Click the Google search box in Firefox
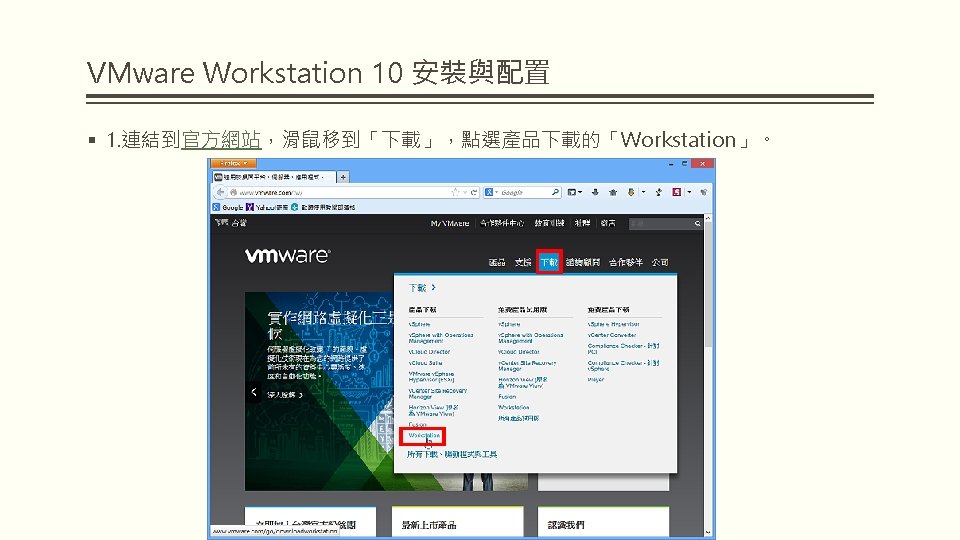The width and height of the screenshot is (960, 540). click(524, 192)
